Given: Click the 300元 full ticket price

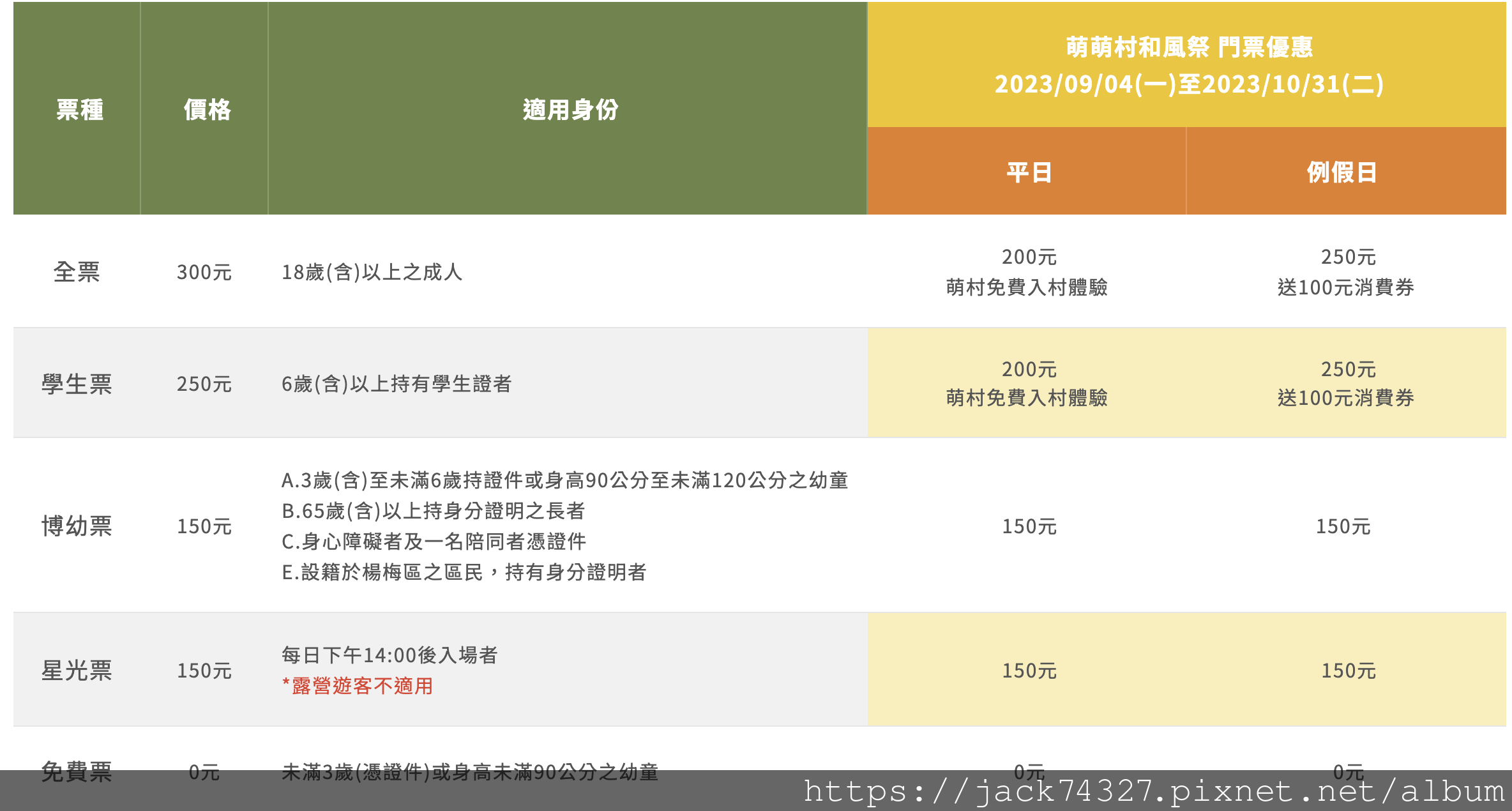Looking at the screenshot, I should point(204,273).
